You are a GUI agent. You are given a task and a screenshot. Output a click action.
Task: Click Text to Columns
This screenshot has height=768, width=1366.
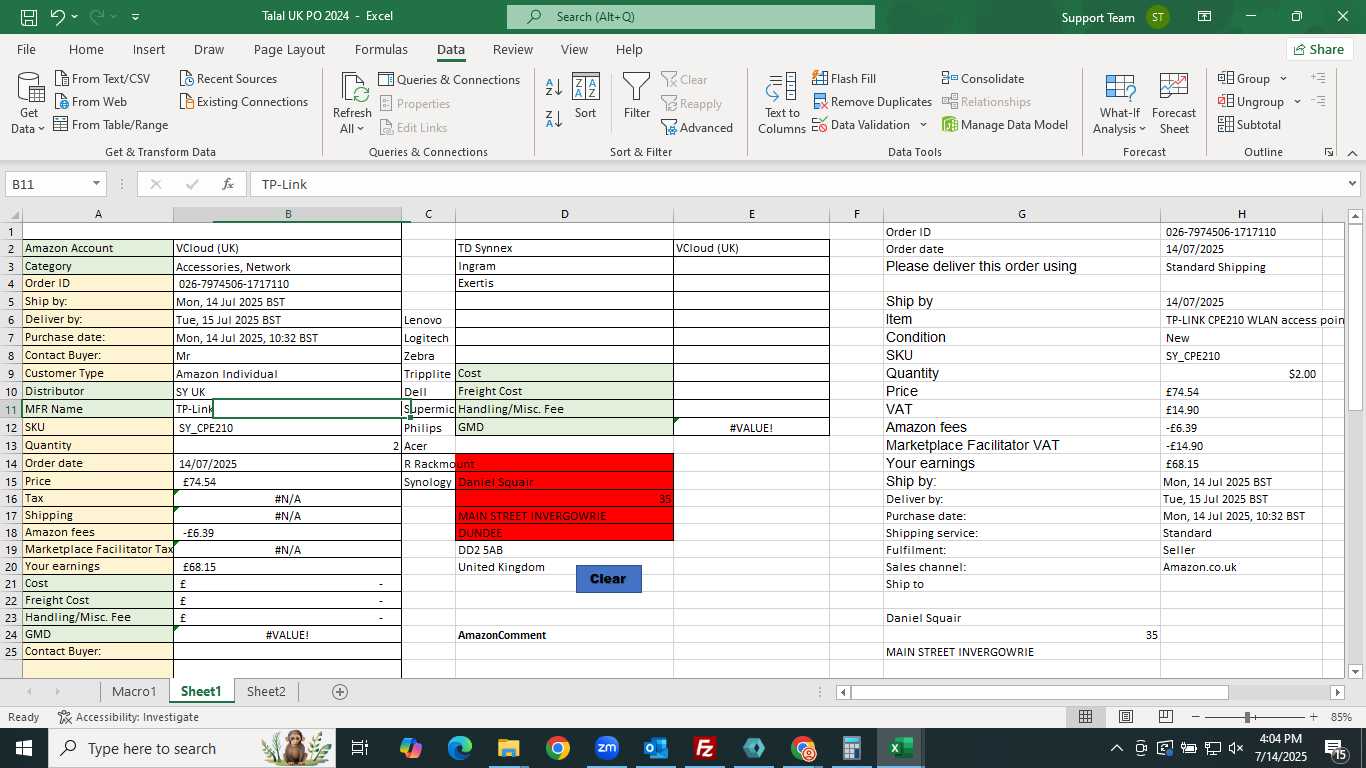point(781,103)
